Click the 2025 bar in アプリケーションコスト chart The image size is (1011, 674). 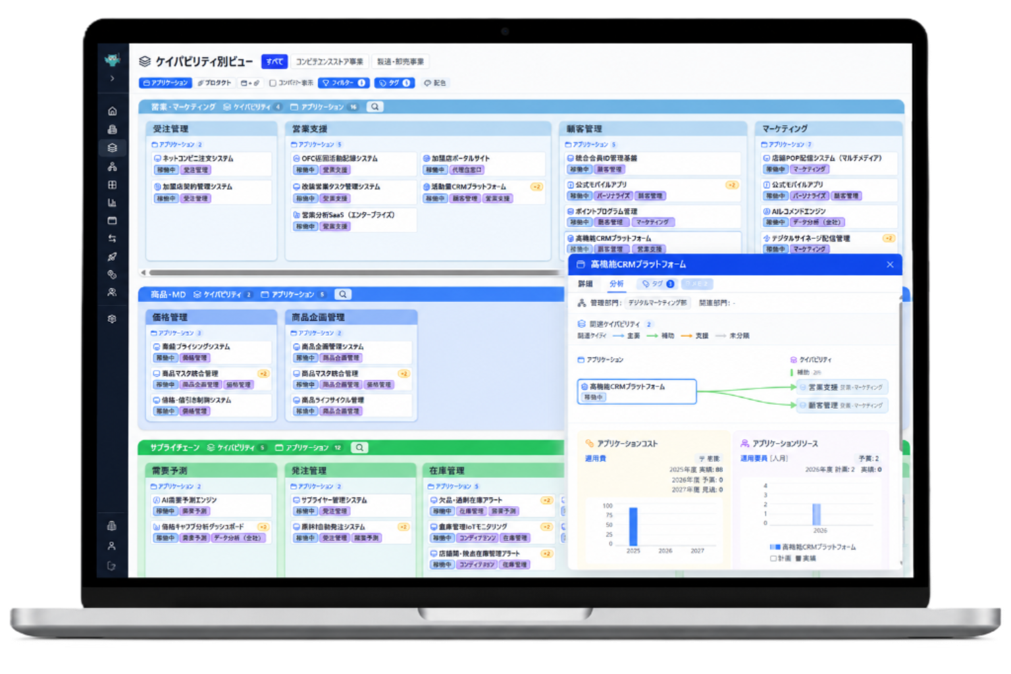point(633,527)
